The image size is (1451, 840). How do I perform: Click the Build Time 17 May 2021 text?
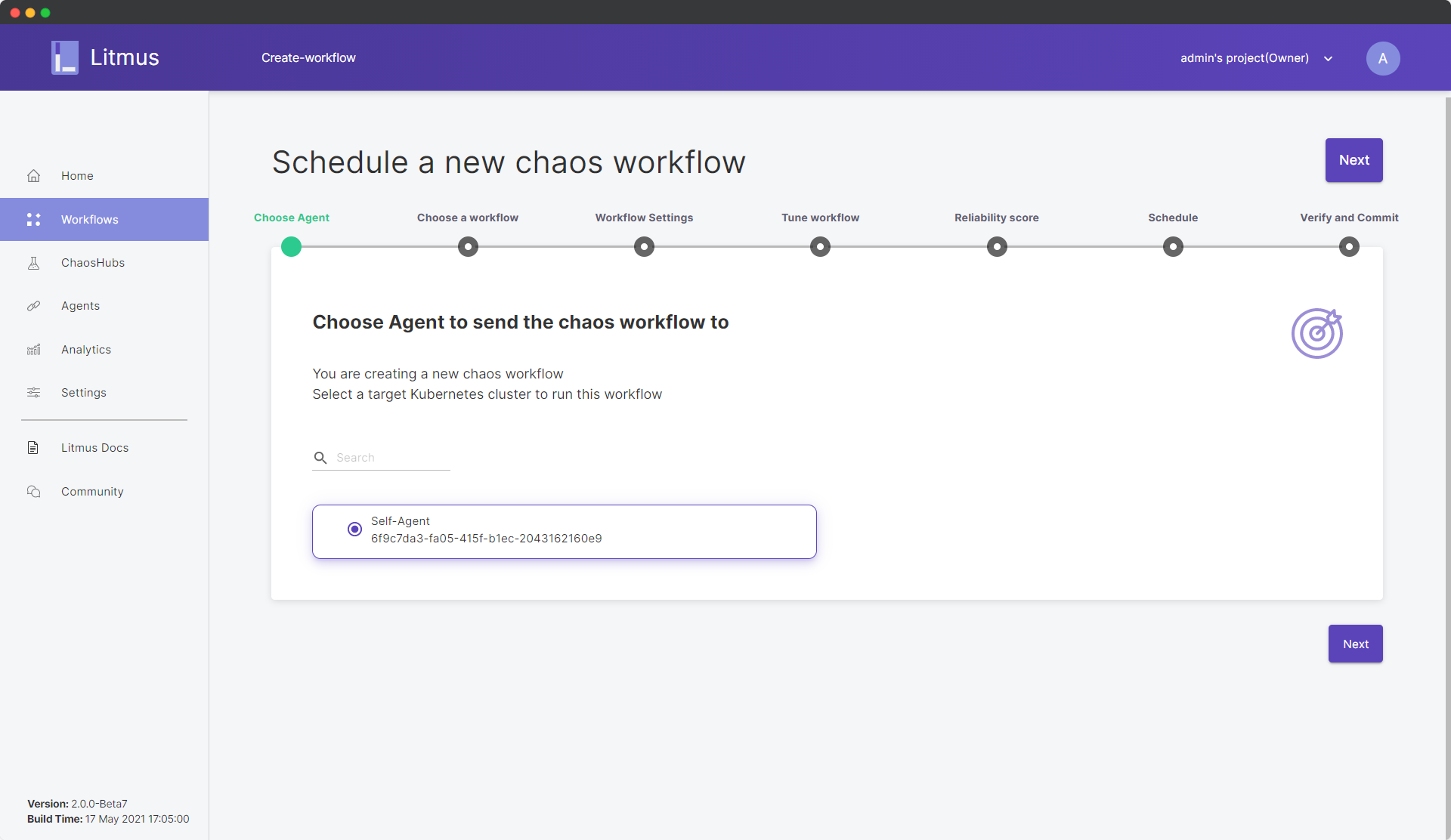[x=108, y=819]
